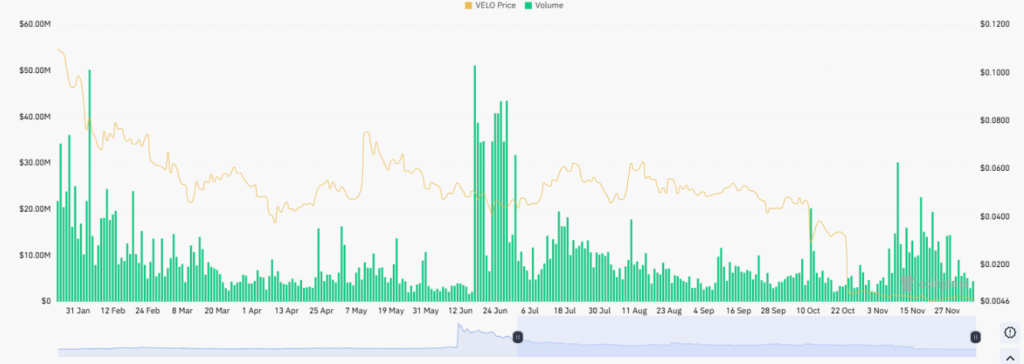Click the $60.00M volume axis label
1024x364 pixels.
coord(35,24)
